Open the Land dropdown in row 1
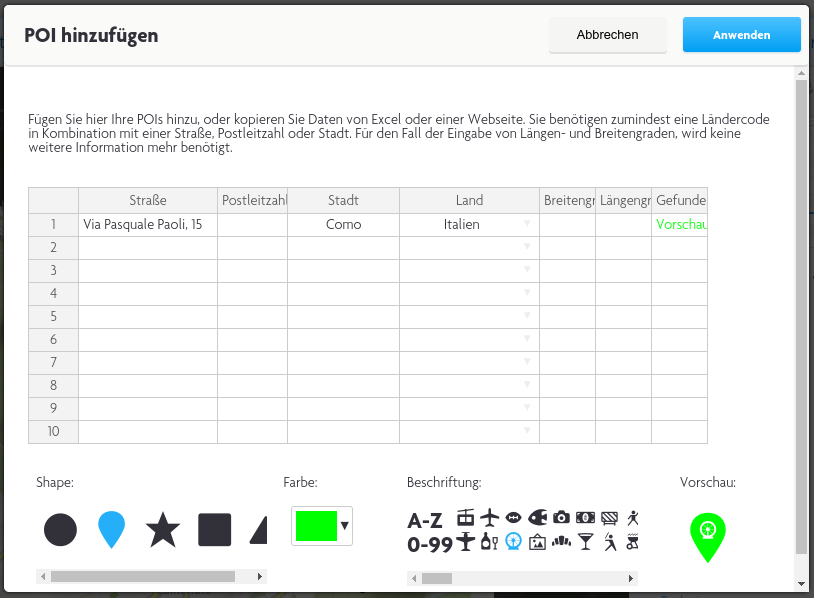The width and height of the screenshot is (814, 598). (x=527, y=225)
